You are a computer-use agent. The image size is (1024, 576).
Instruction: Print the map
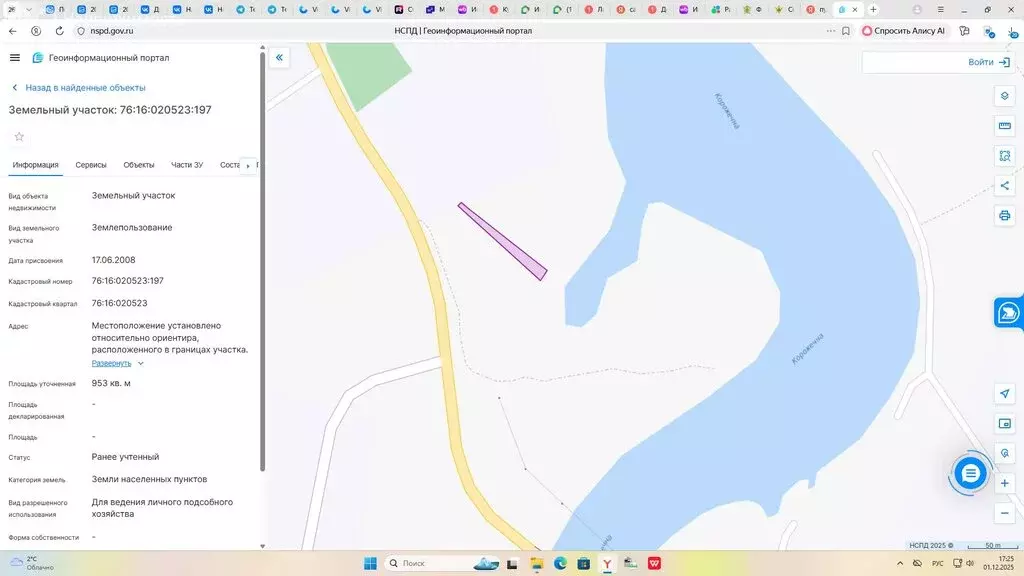click(1005, 215)
